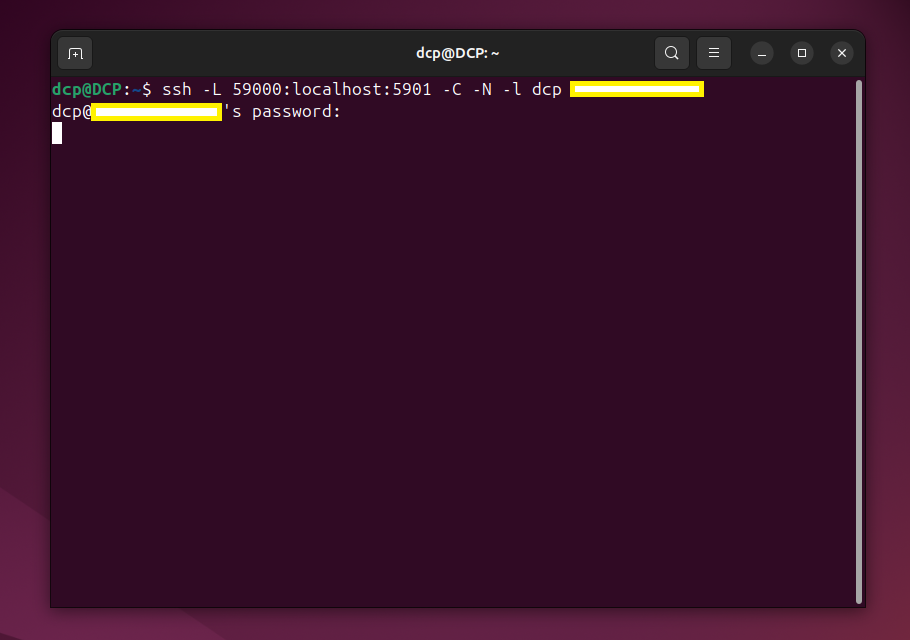The image size is (910, 640).
Task: Close the terminal window
Action: click(x=842, y=53)
